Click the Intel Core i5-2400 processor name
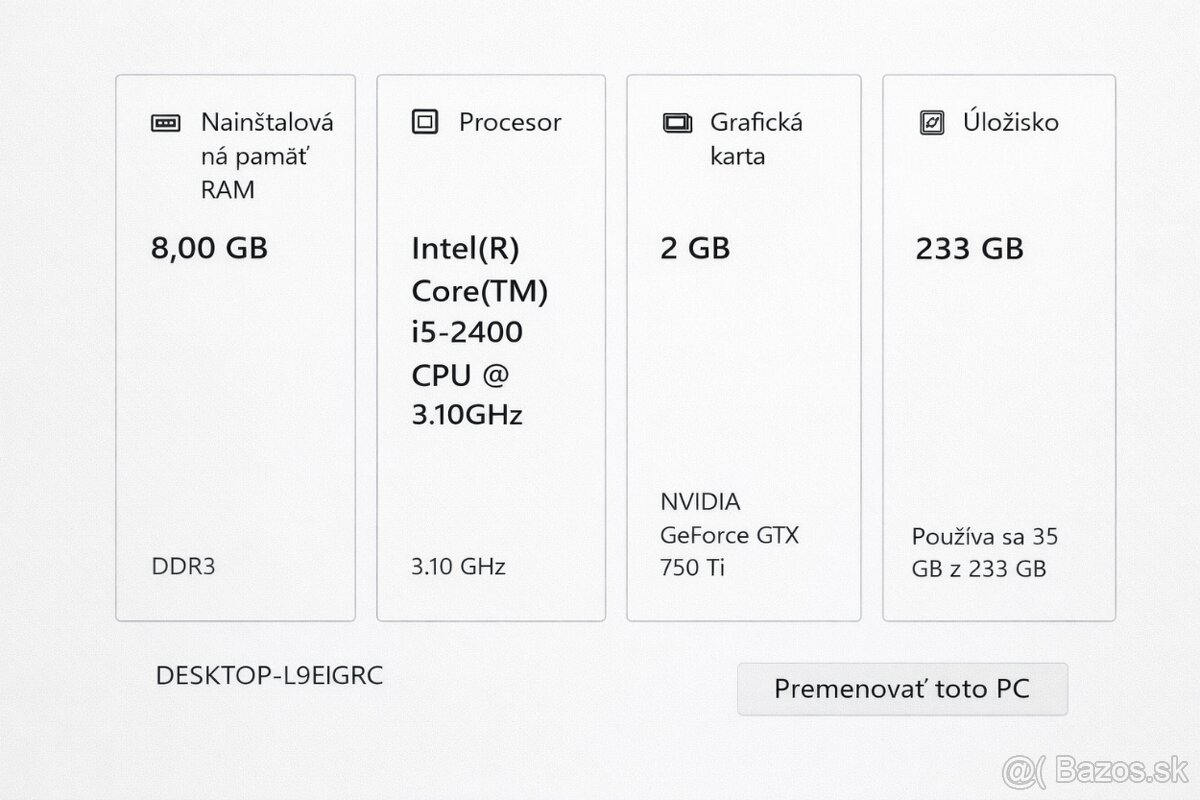Viewport: 1200px width, 800px height. pyautogui.click(x=479, y=330)
